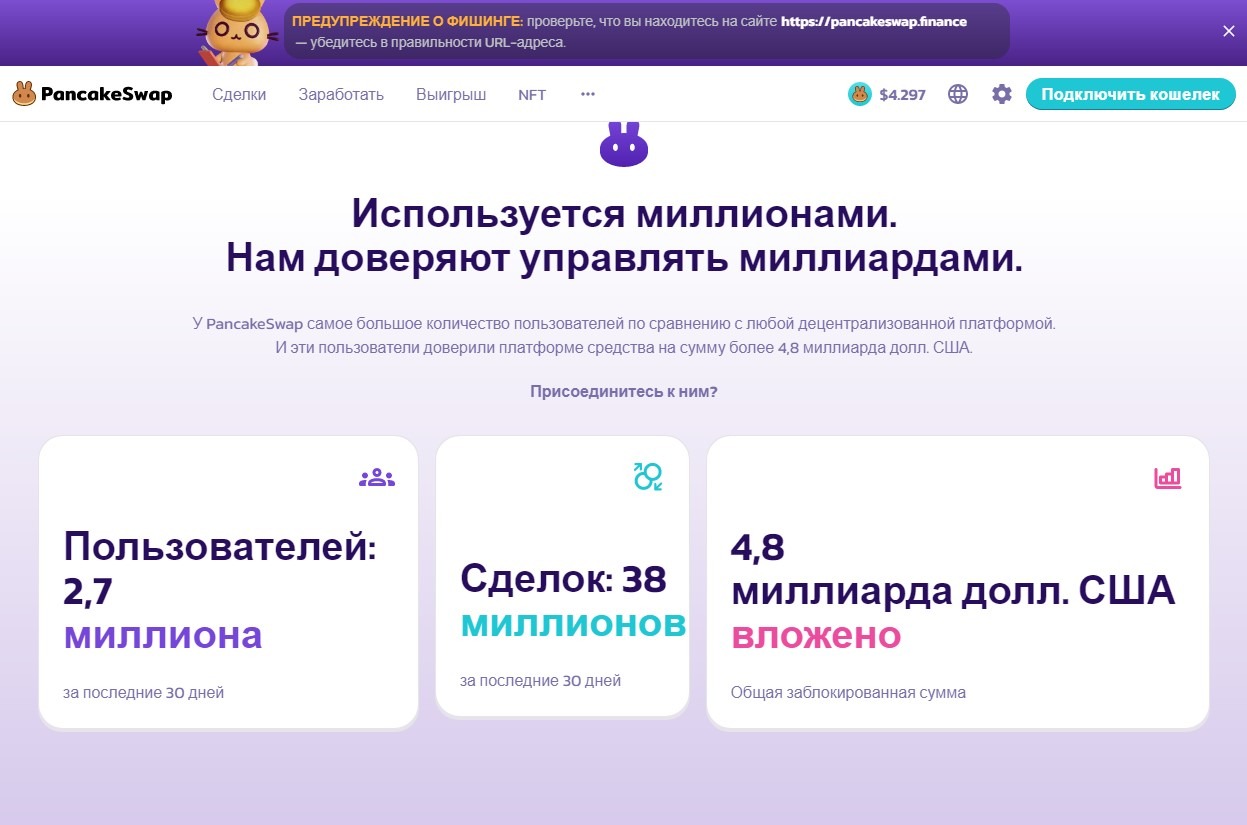Click the trades swap icon
The image size is (1247, 825).
tap(648, 476)
